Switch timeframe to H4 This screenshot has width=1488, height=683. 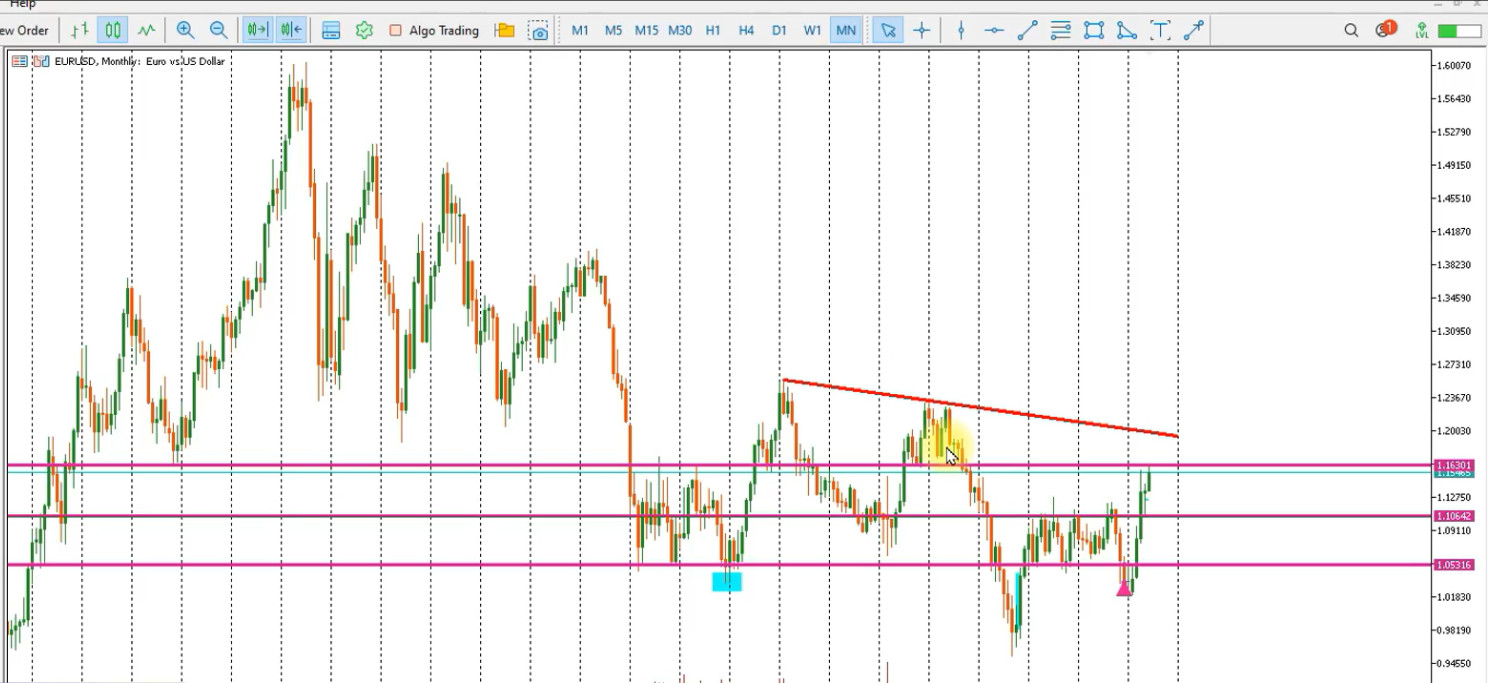tap(746, 31)
